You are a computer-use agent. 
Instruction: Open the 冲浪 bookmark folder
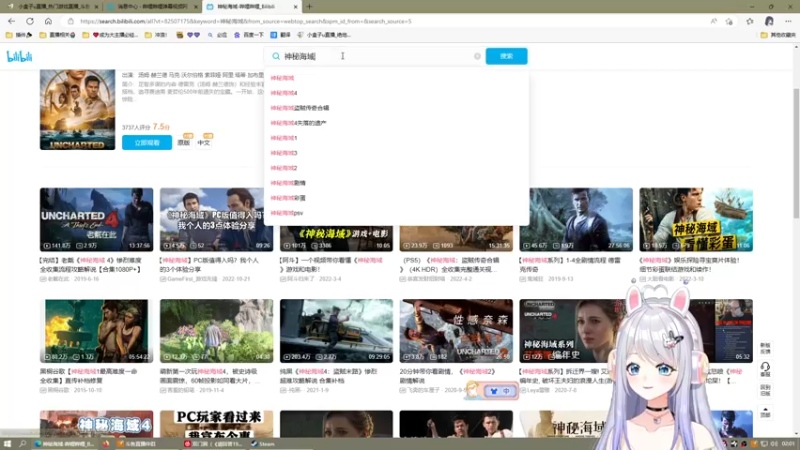click(156, 35)
